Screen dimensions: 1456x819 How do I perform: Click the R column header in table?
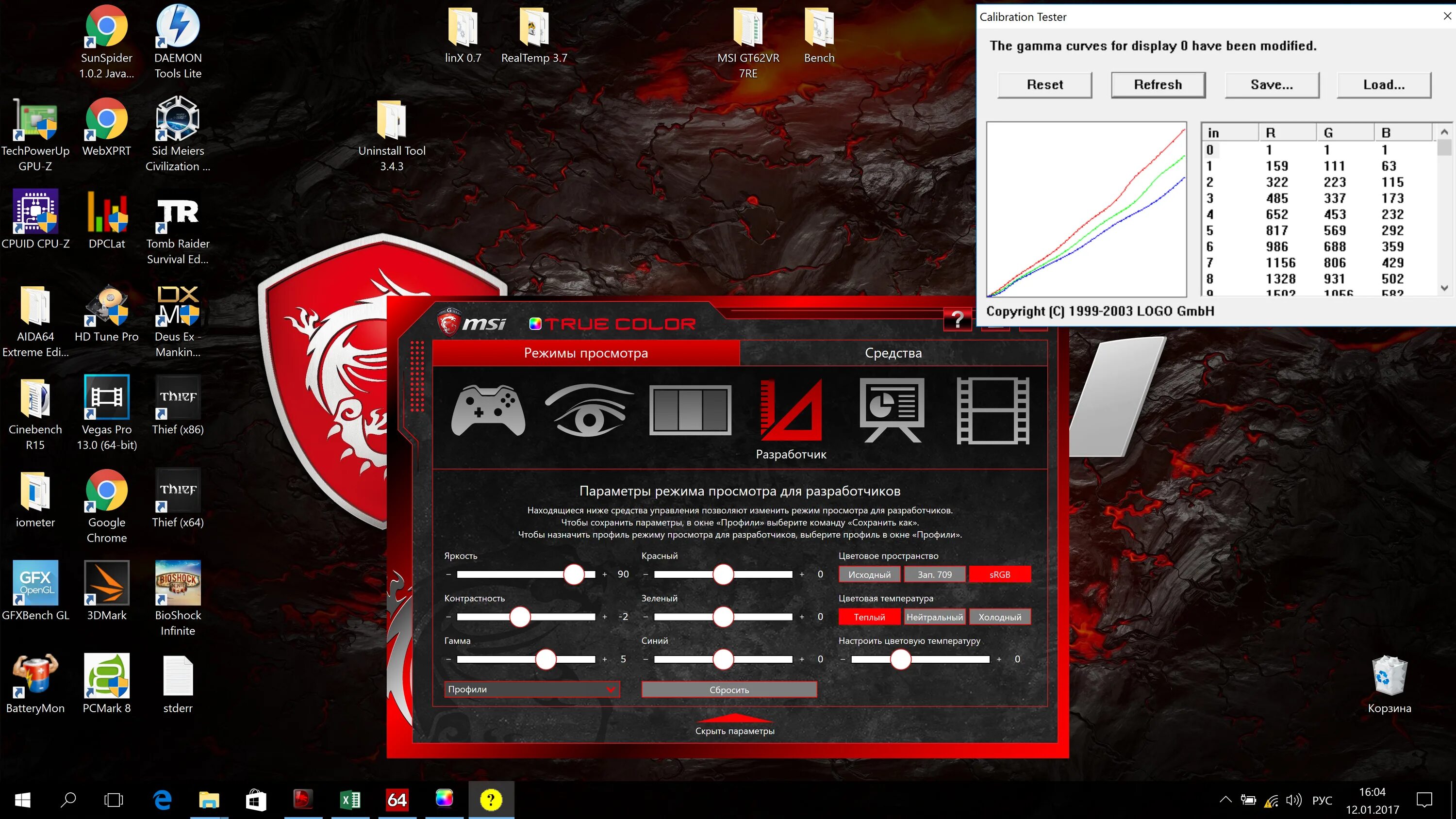1288,132
